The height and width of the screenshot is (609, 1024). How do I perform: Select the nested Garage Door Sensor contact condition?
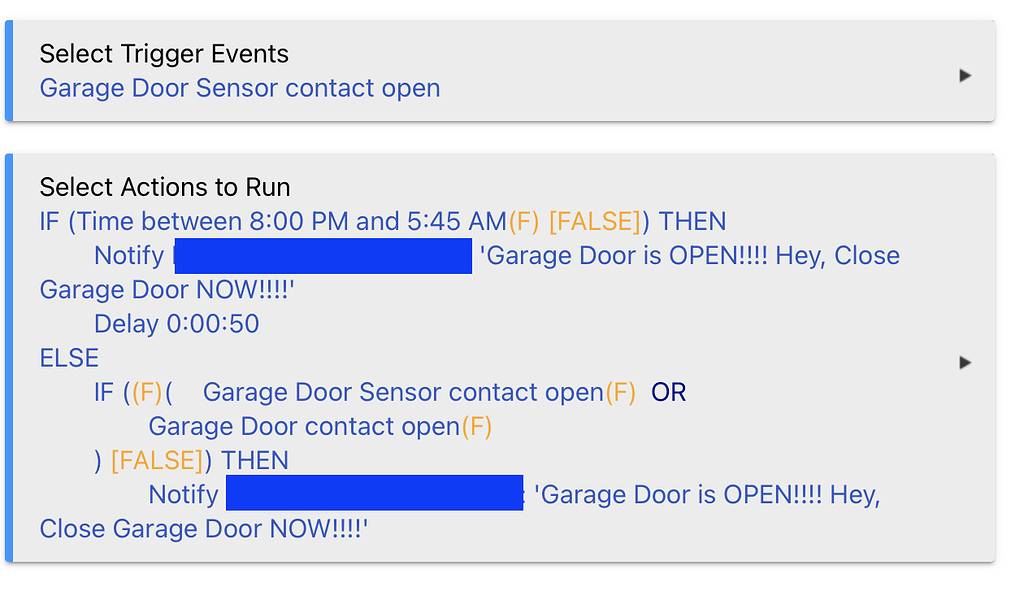[403, 392]
